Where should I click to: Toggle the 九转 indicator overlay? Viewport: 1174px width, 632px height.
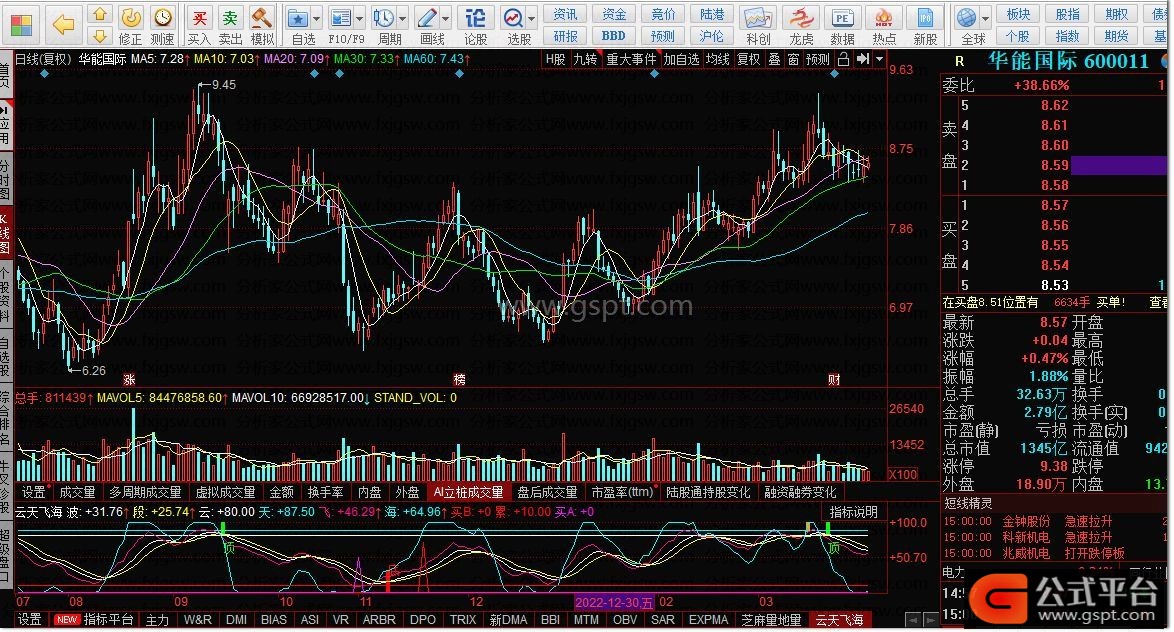click(585, 59)
